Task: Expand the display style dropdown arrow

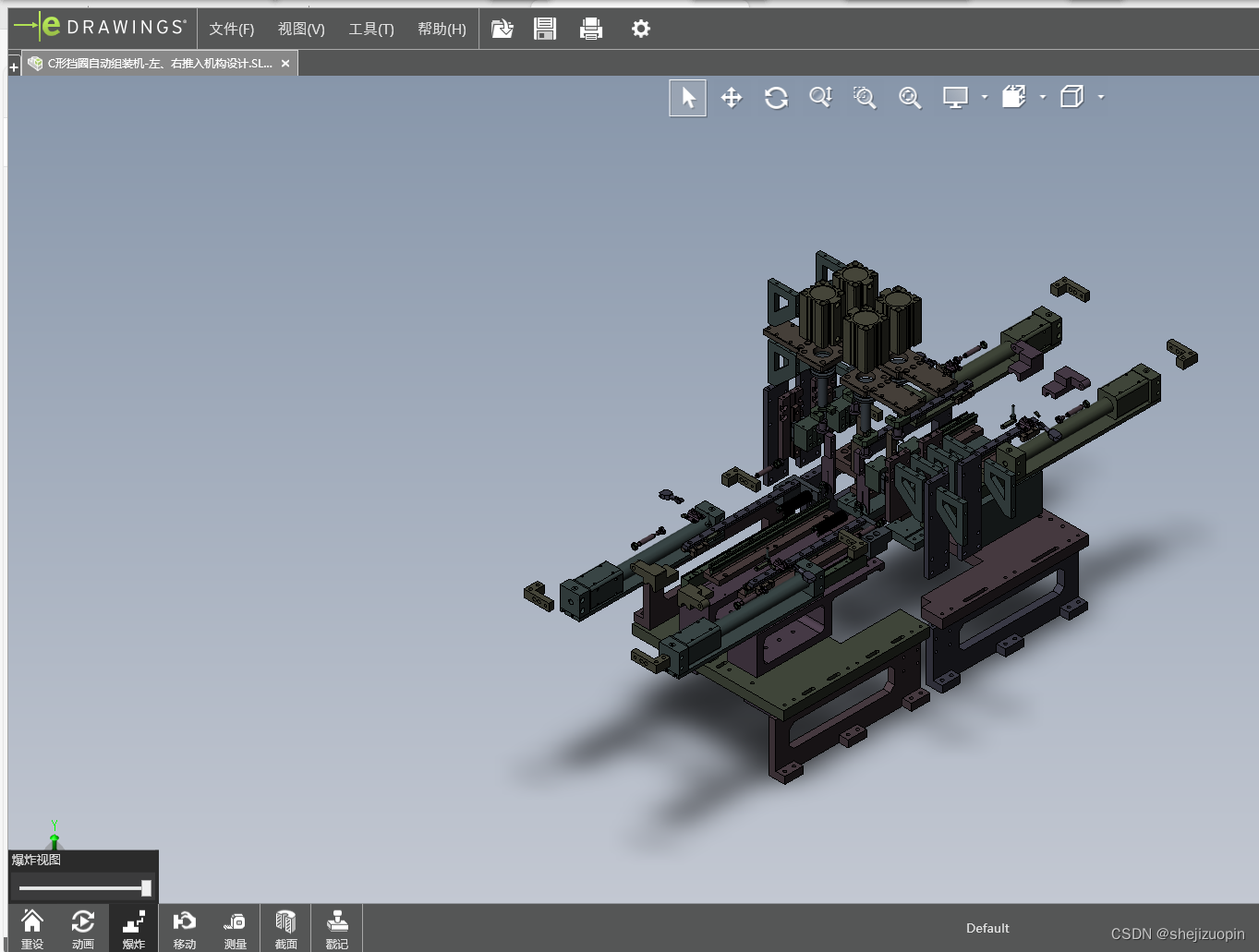Action: pos(985,97)
